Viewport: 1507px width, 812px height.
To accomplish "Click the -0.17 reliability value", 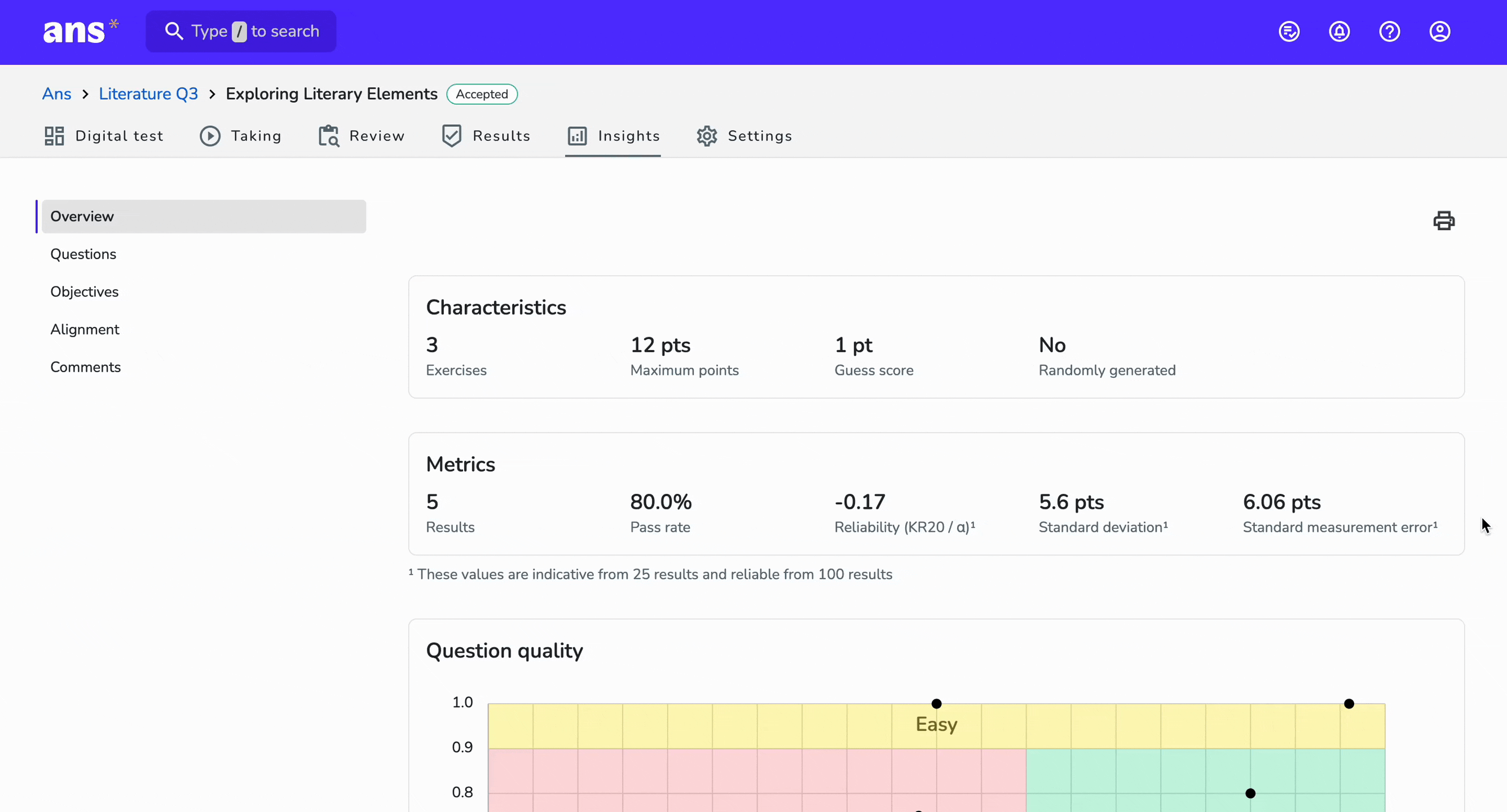I will coord(860,501).
